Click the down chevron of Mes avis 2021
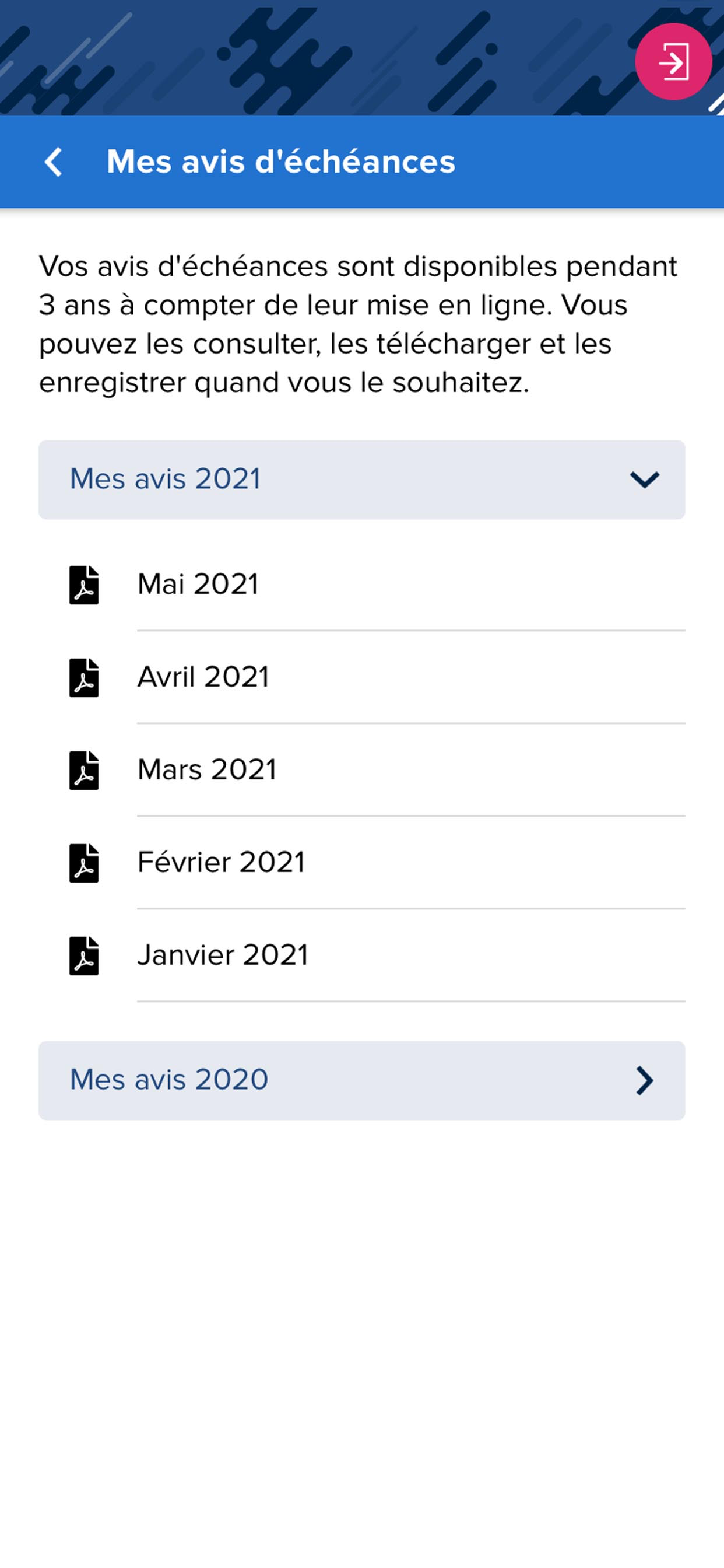The height and width of the screenshot is (1568, 724). point(644,480)
